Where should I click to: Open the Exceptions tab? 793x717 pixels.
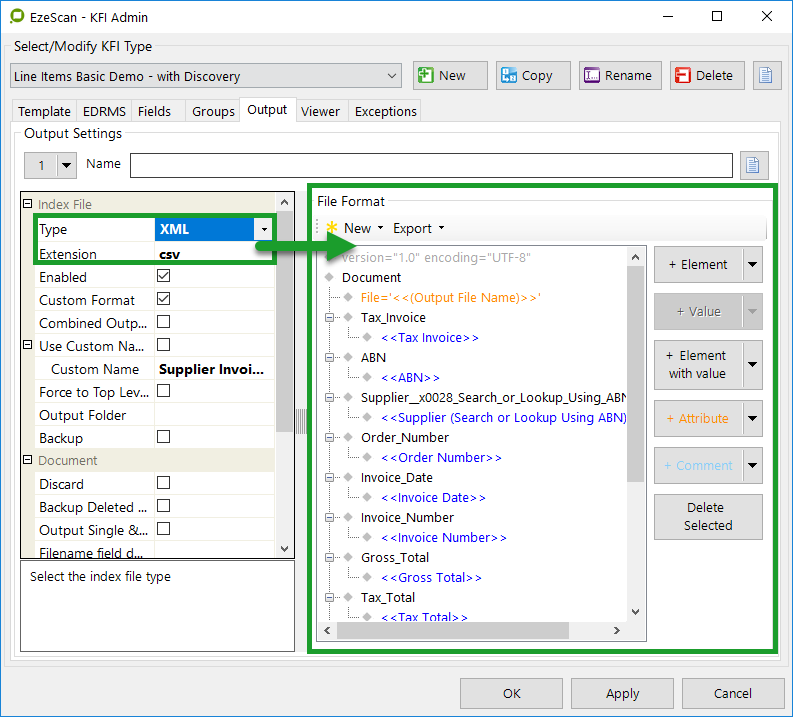pyautogui.click(x=385, y=111)
